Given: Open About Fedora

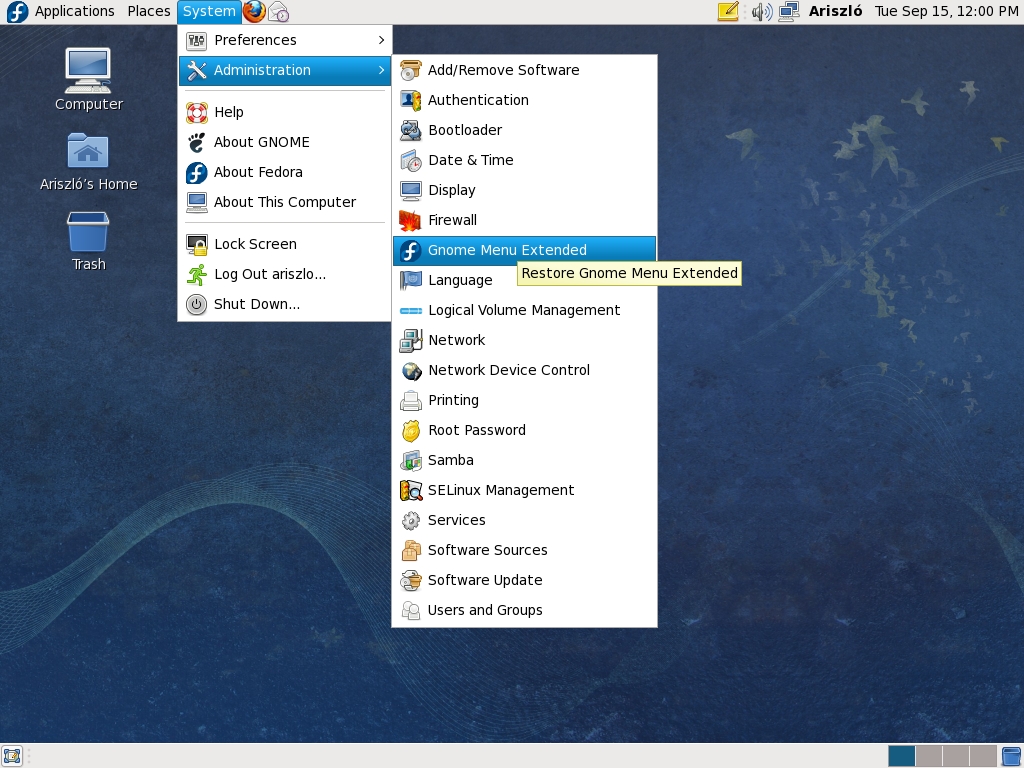Looking at the screenshot, I should (285, 172).
